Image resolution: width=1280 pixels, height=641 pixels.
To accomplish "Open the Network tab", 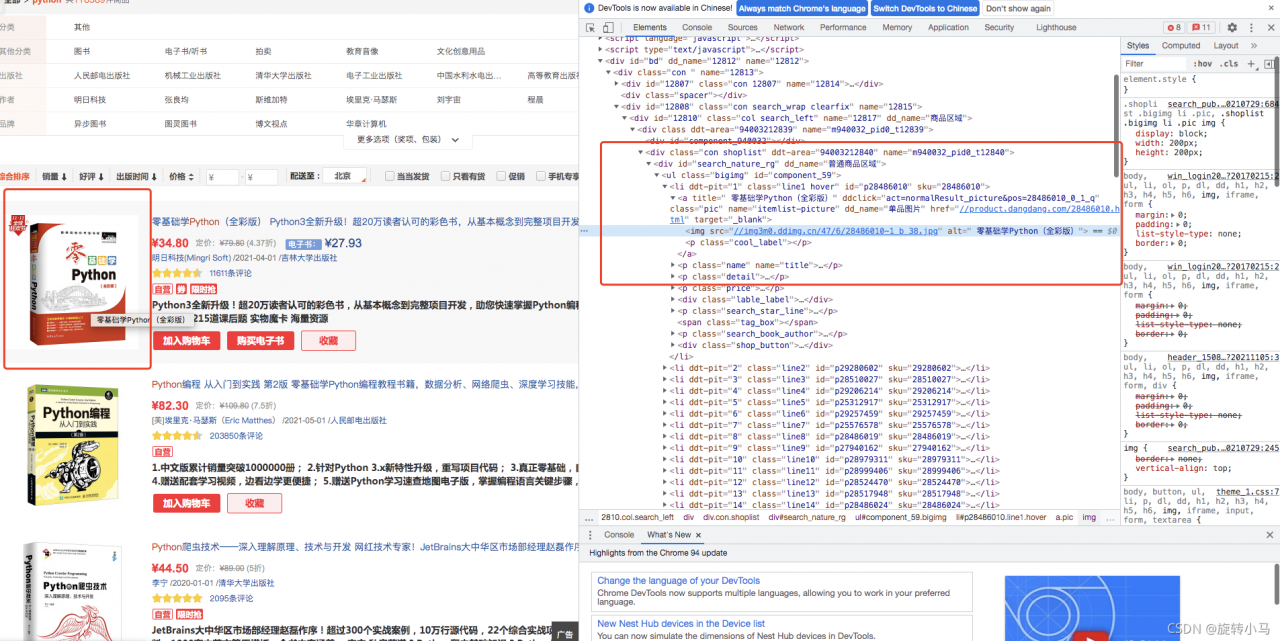I will click(x=788, y=27).
